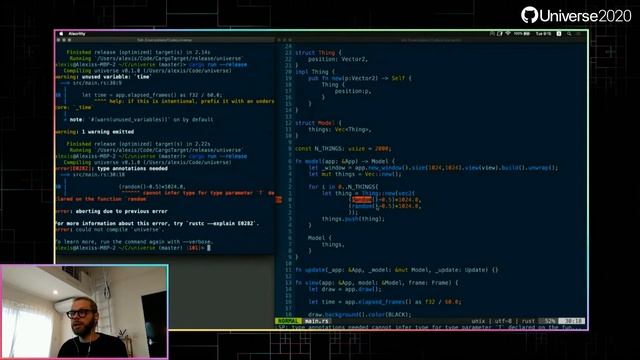Click the terminal prompt cursor block
This screenshot has height=360, width=640.
pos(209,248)
